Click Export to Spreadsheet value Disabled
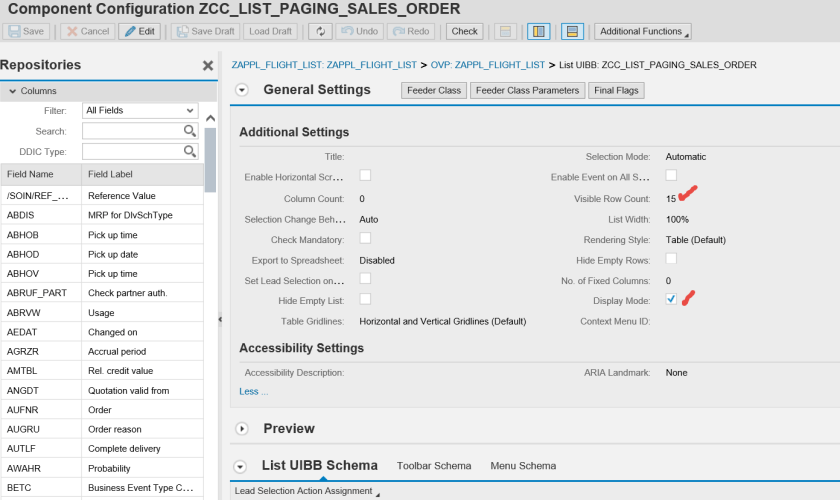The width and height of the screenshot is (840, 500). [377, 260]
